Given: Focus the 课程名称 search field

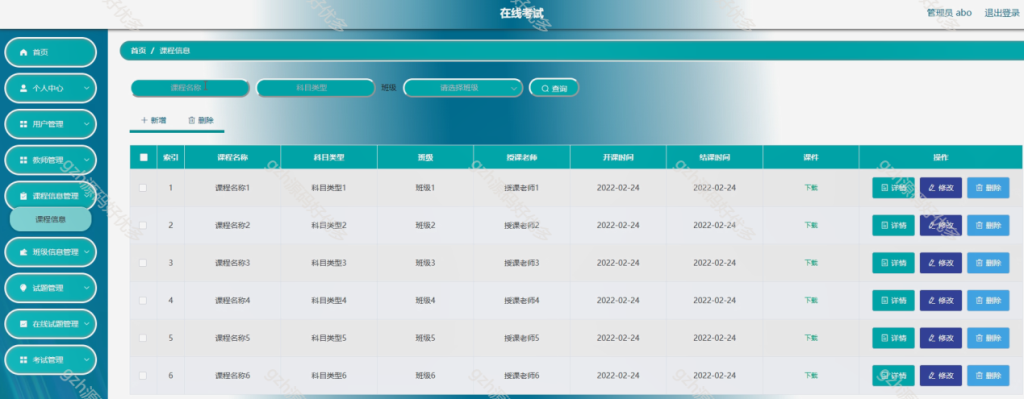Looking at the screenshot, I should pyautogui.click(x=190, y=88).
